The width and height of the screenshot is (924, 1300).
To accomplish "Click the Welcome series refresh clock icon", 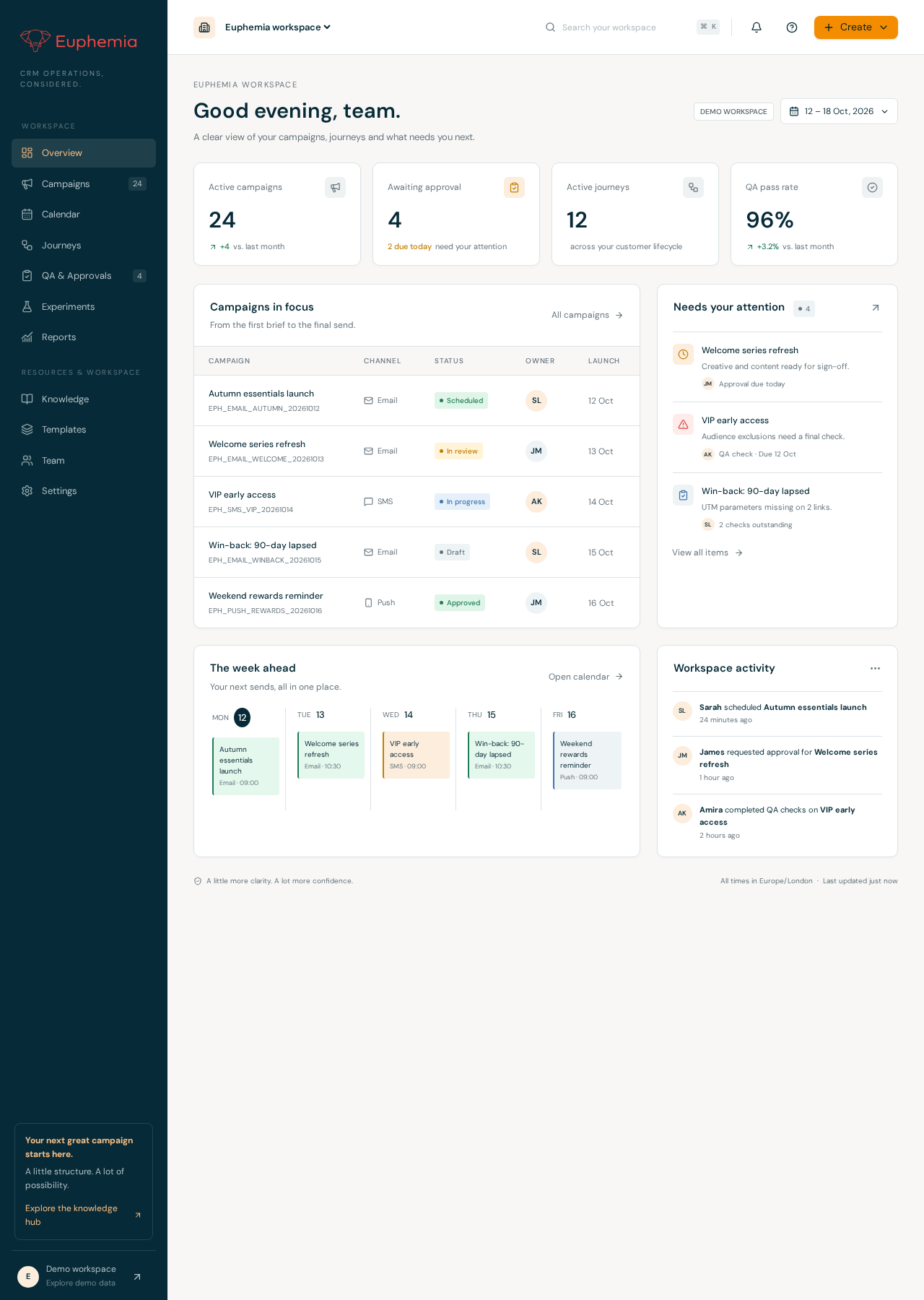I will tap(683, 355).
